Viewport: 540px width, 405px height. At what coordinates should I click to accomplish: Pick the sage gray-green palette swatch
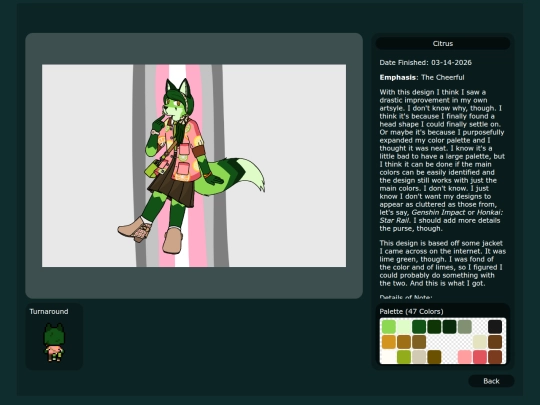click(x=465, y=327)
